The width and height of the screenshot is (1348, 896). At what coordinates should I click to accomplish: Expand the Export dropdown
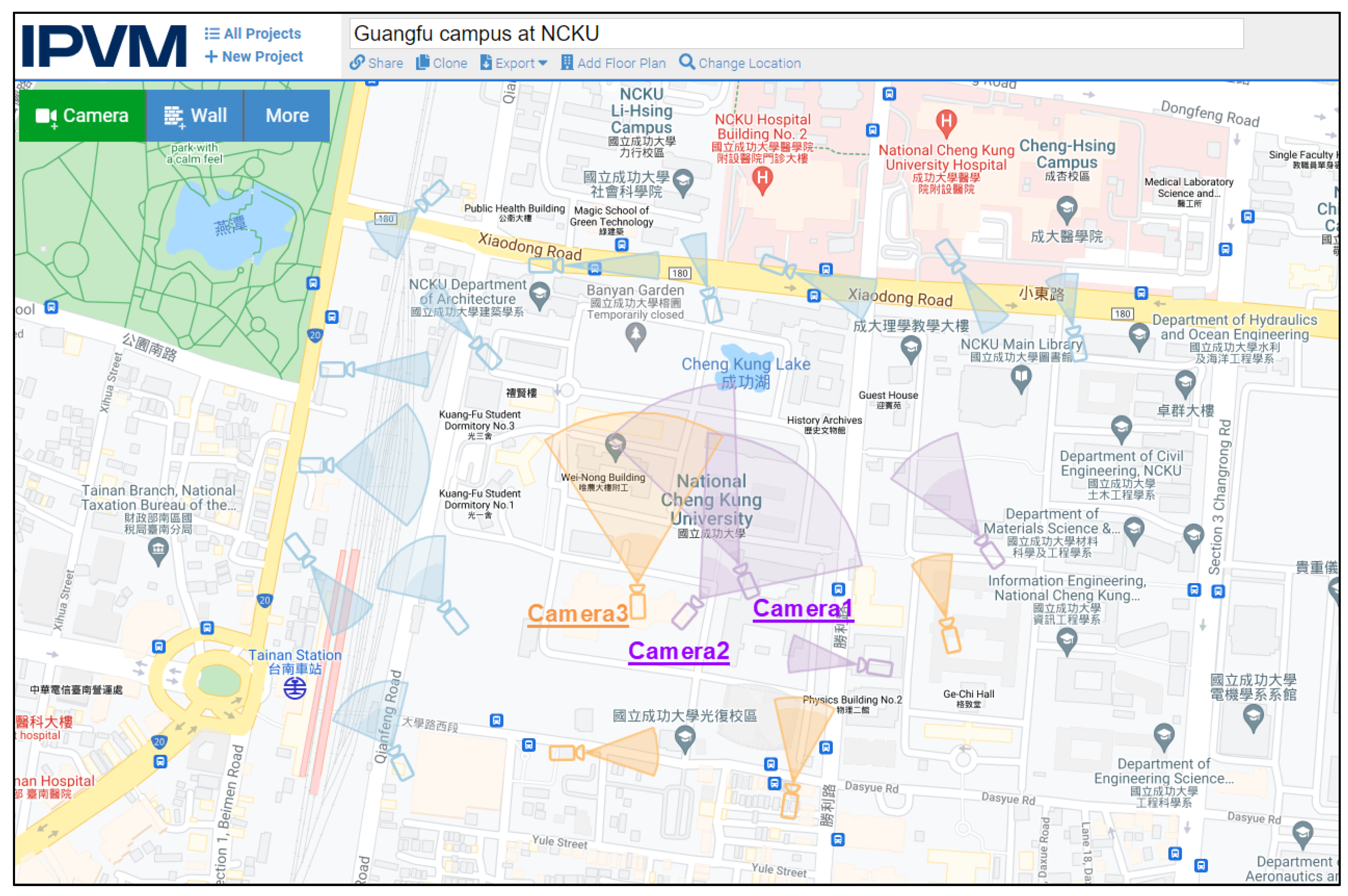coord(514,63)
